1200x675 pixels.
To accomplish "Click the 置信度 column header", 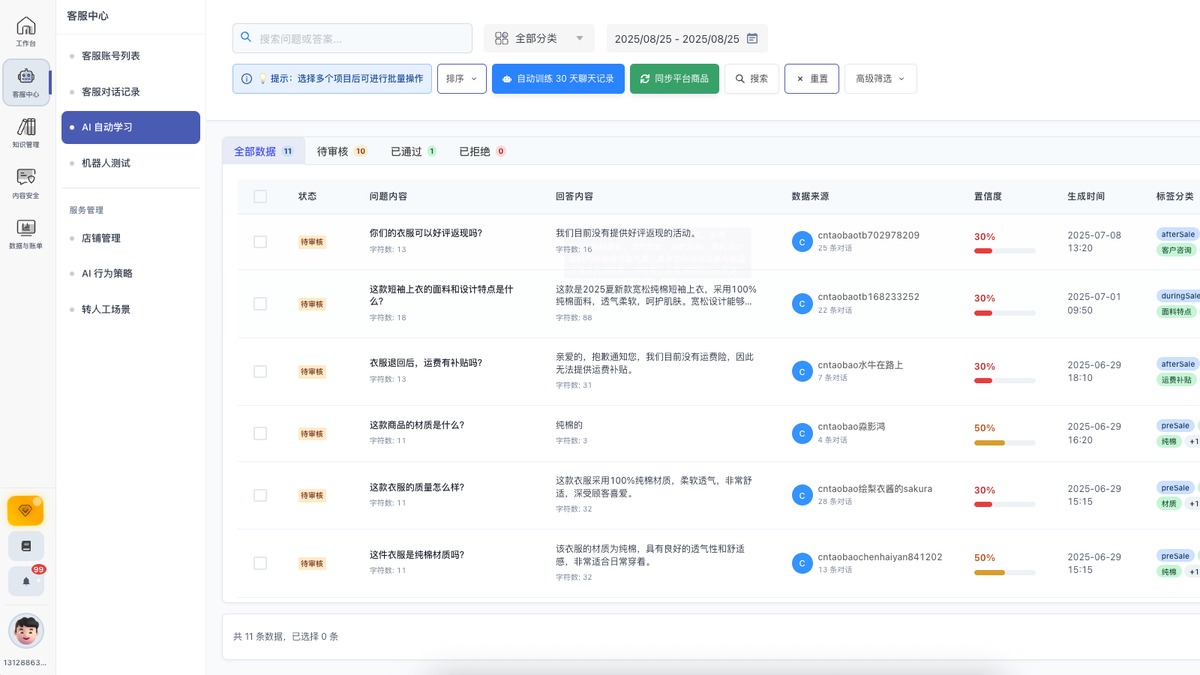I will pos(987,196).
